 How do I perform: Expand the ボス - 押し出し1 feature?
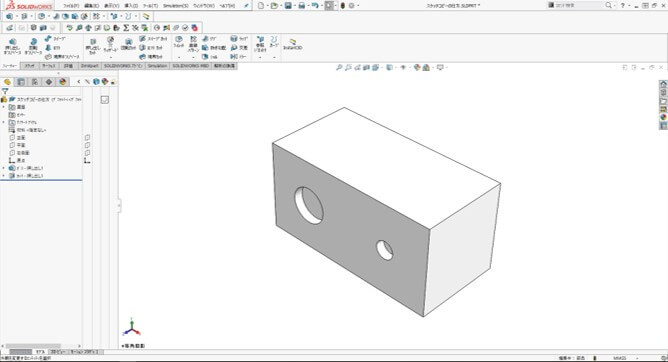click(4, 168)
